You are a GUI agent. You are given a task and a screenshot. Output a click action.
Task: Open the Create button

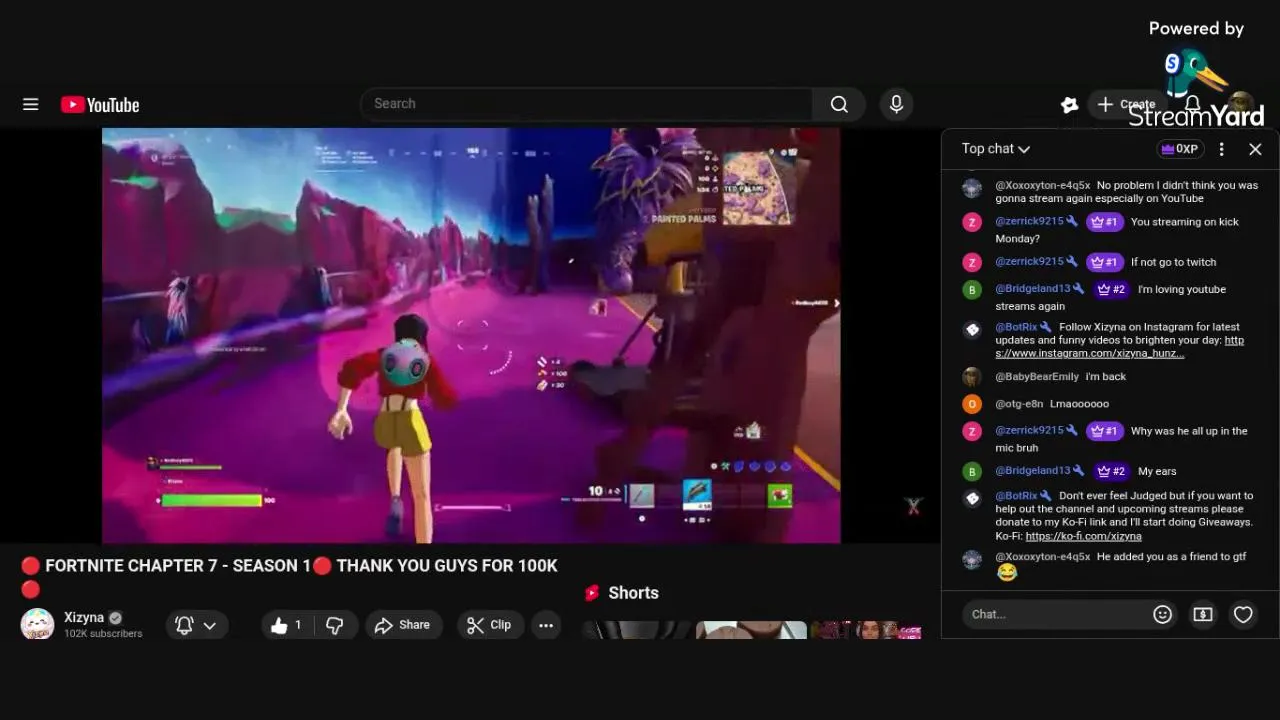point(1126,104)
